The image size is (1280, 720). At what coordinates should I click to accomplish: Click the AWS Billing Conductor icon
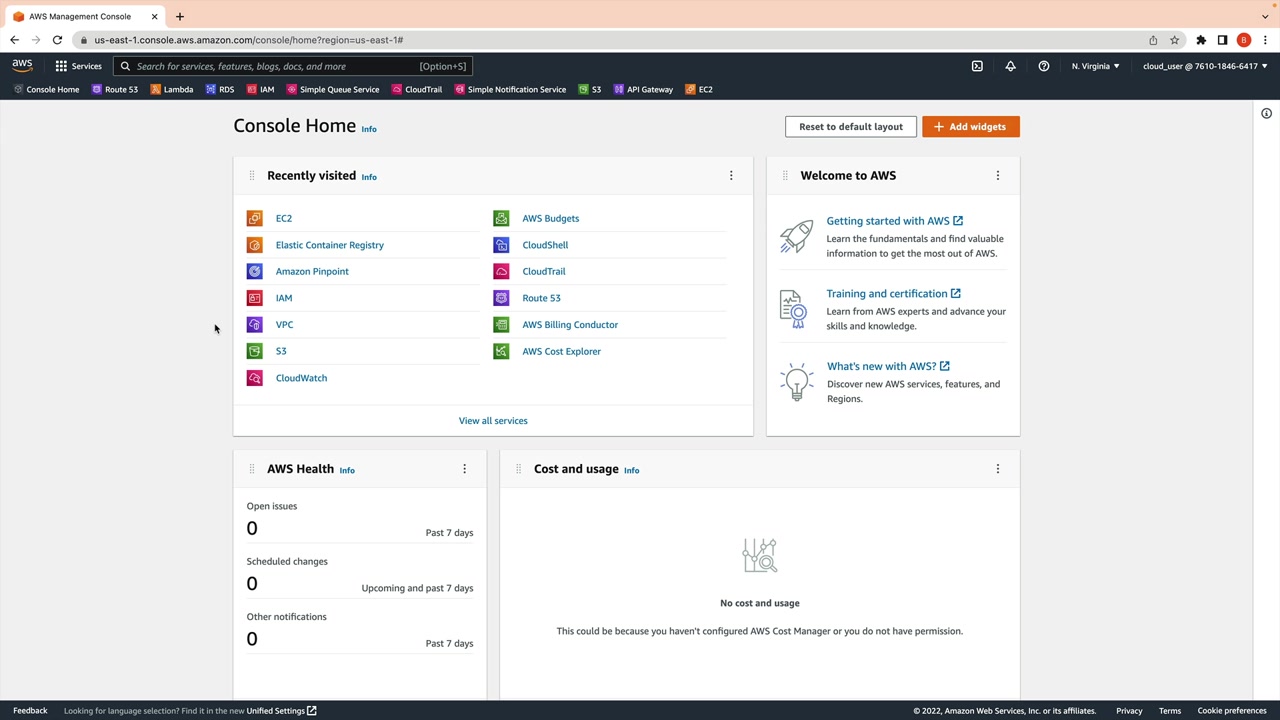pyautogui.click(x=501, y=325)
